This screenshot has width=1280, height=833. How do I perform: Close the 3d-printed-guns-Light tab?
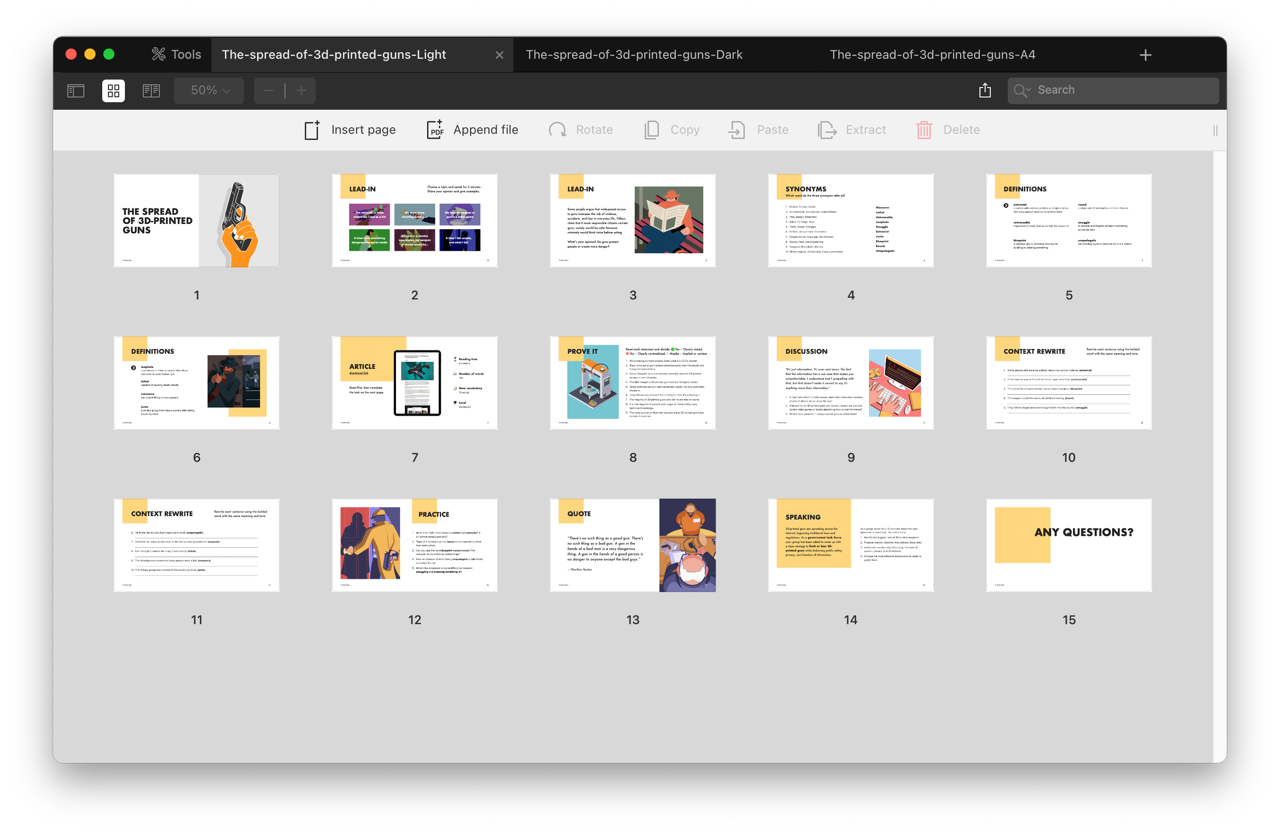pyautogui.click(x=499, y=55)
